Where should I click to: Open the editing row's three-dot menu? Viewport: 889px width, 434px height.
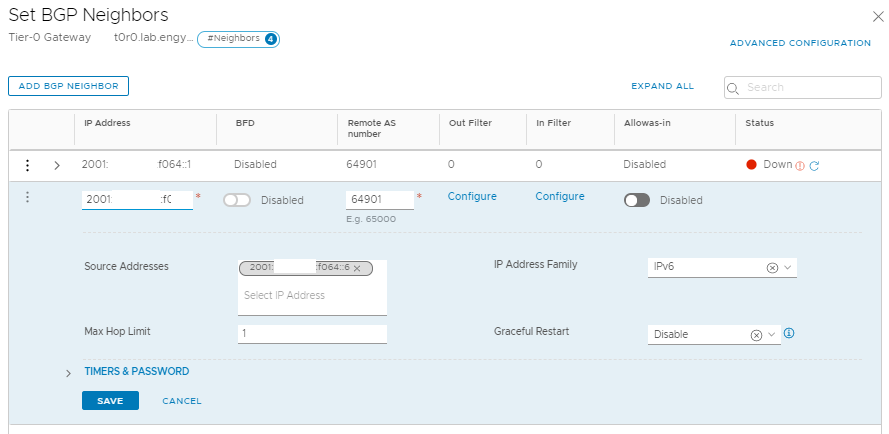tap(28, 198)
